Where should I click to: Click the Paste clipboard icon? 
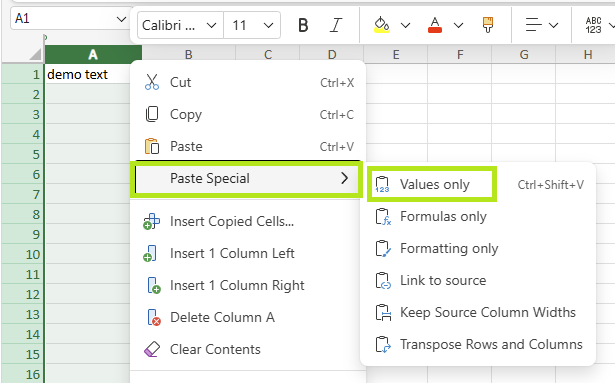pos(152,146)
